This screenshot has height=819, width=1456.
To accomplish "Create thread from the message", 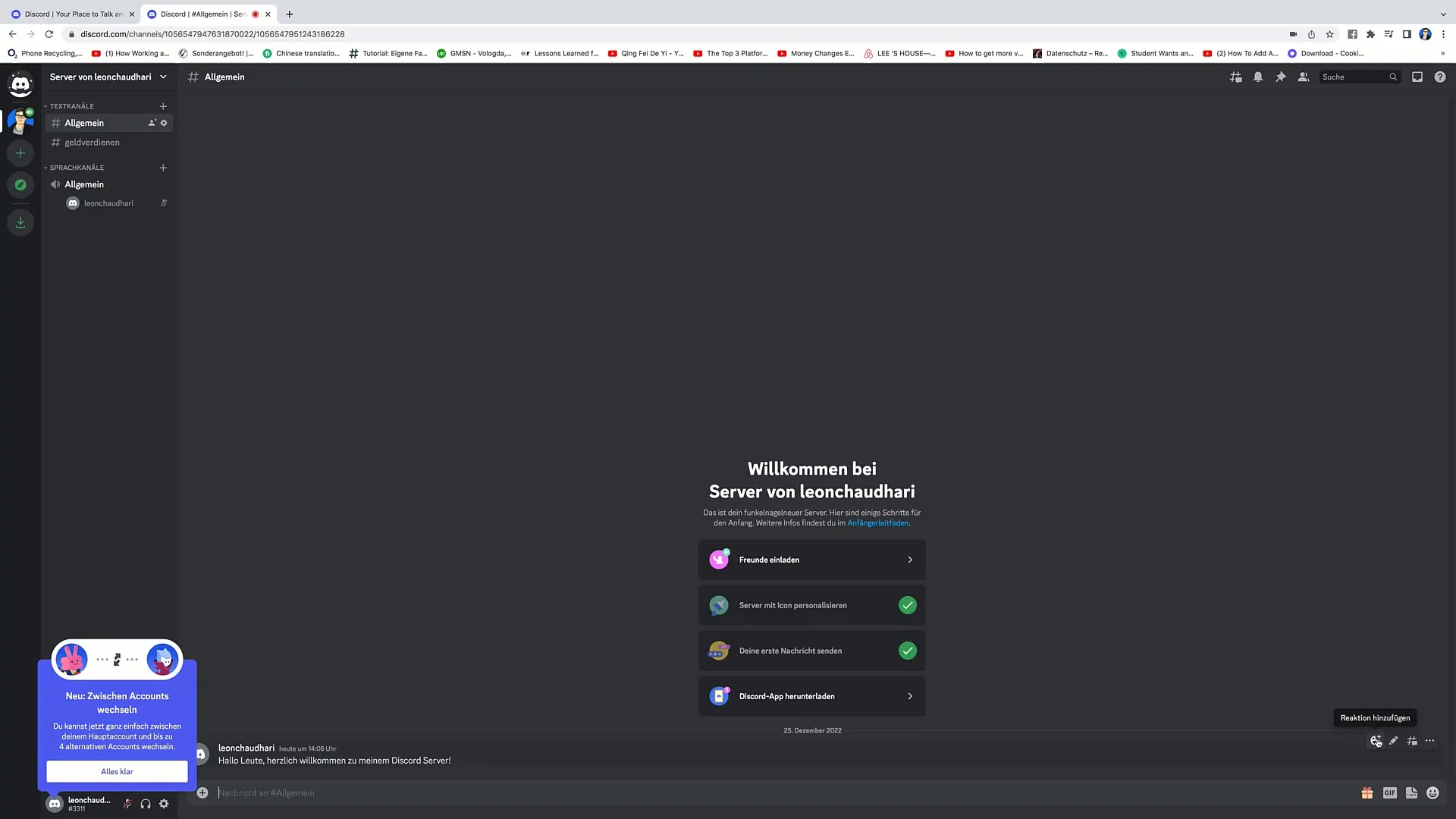I will pyautogui.click(x=1412, y=741).
